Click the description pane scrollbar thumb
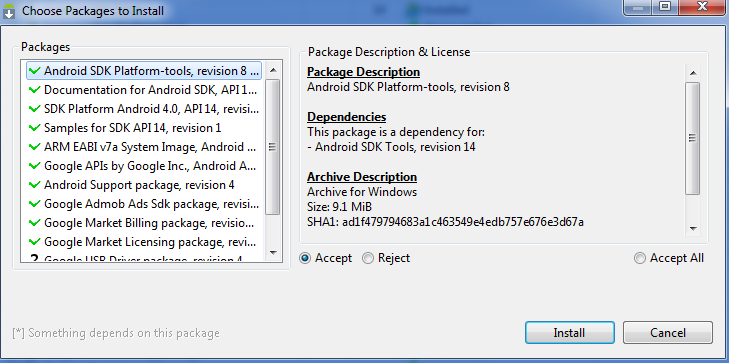This screenshot has width=729, height=363. [x=692, y=138]
